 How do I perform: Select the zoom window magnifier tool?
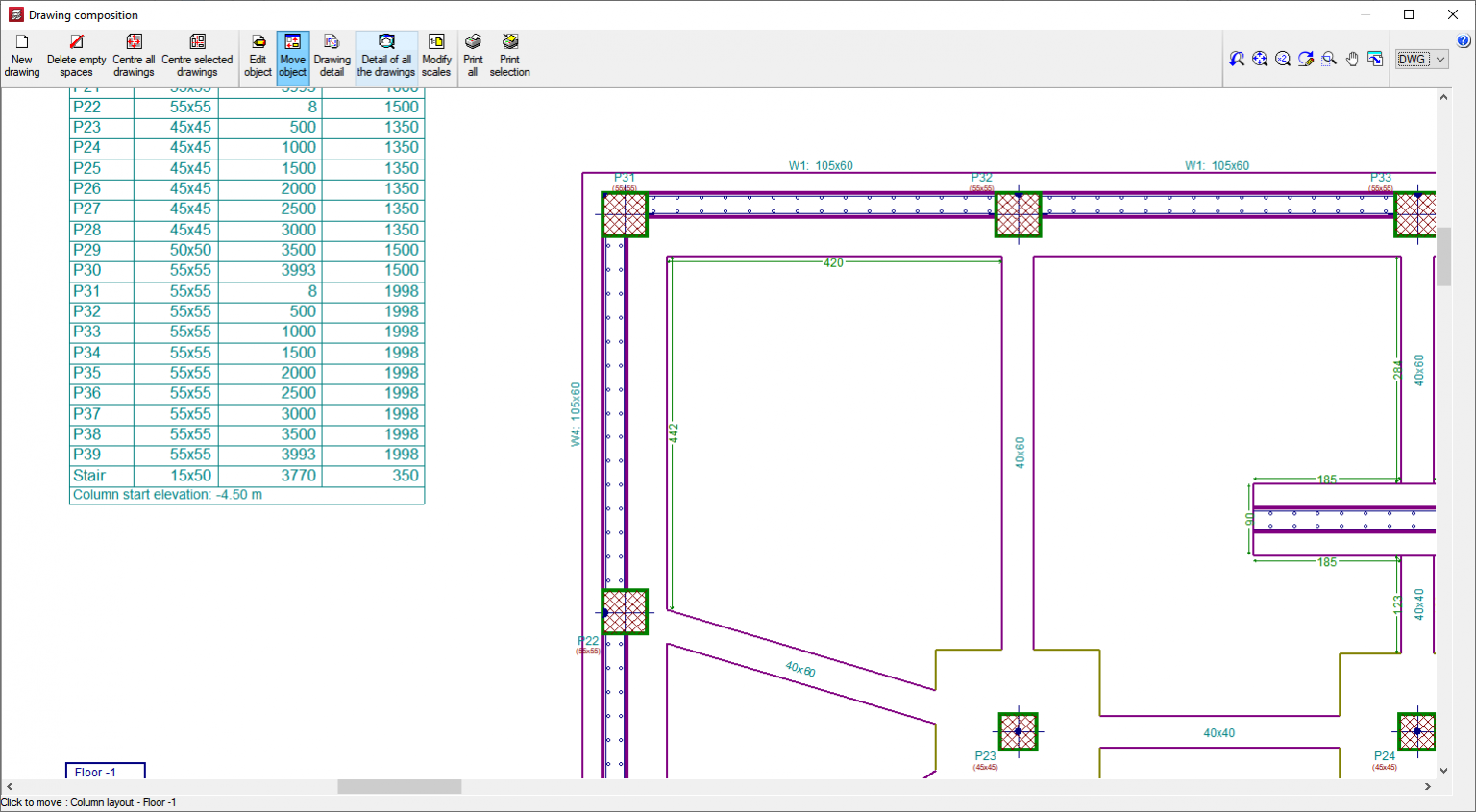point(1329,60)
